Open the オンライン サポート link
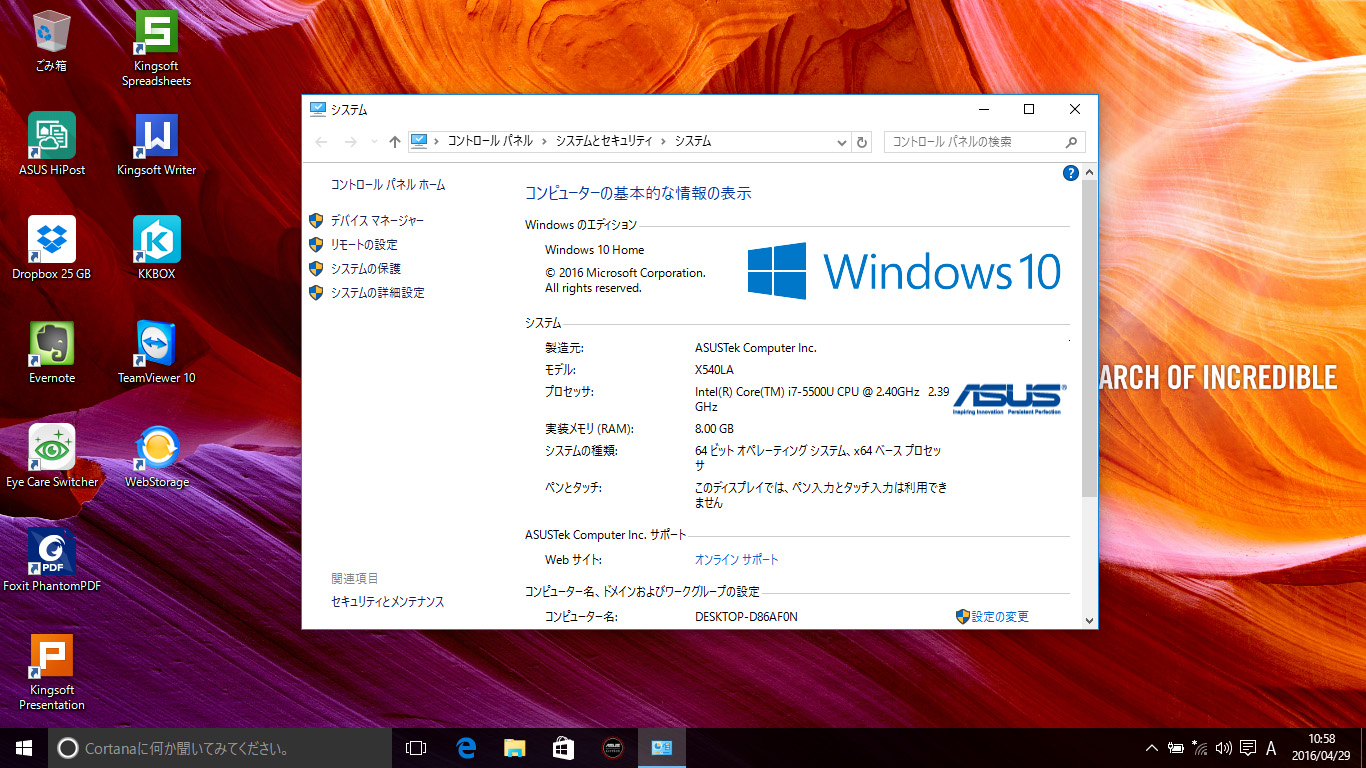 [737, 560]
